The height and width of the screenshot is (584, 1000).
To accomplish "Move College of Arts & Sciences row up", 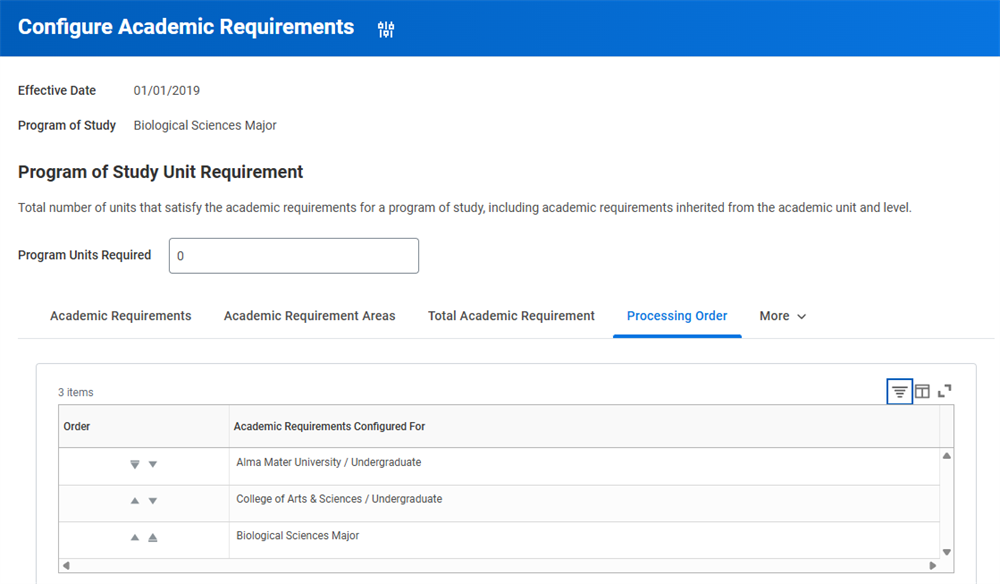I will pos(135,501).
